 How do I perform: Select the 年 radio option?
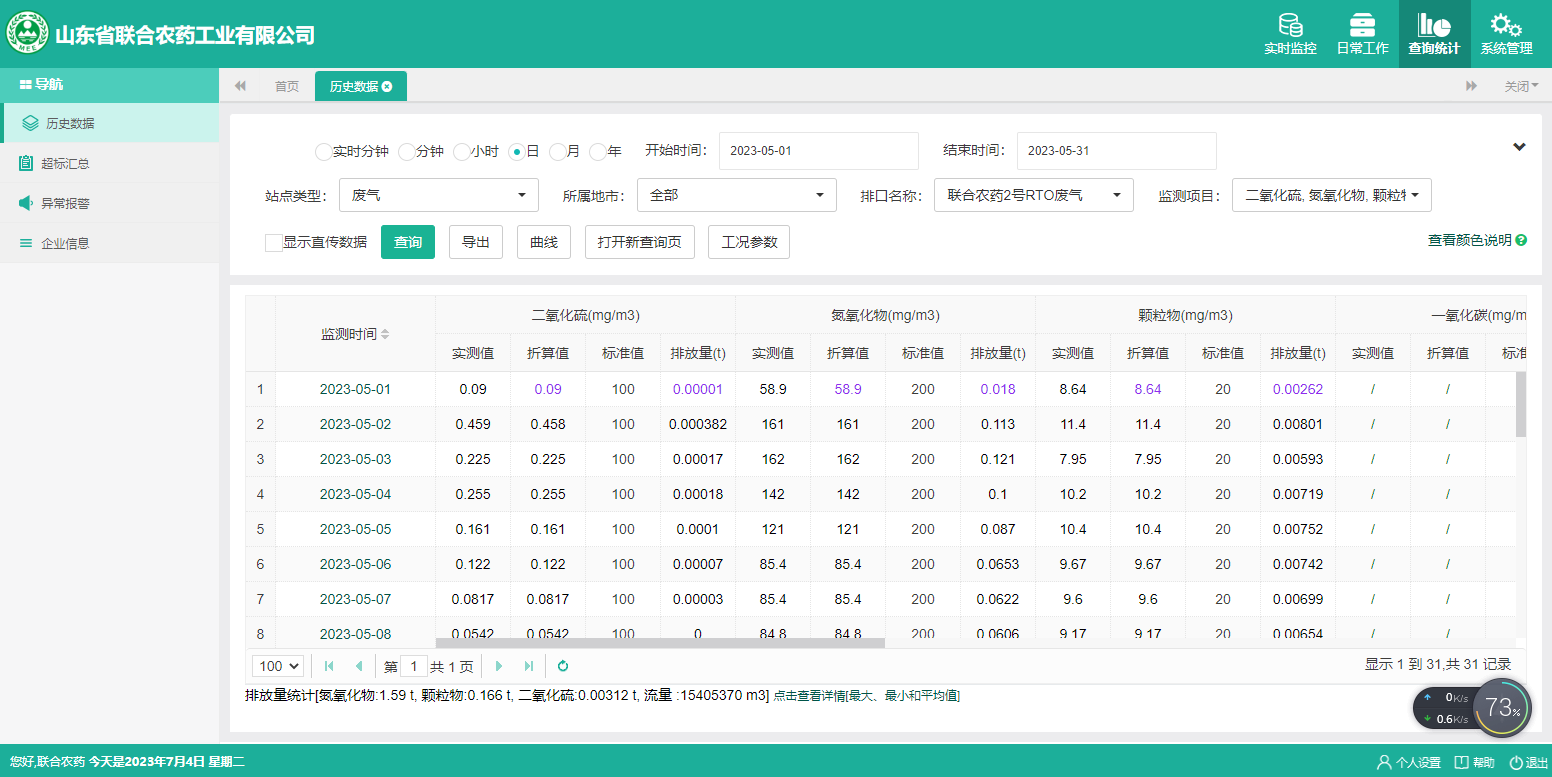tap(597, 152)
